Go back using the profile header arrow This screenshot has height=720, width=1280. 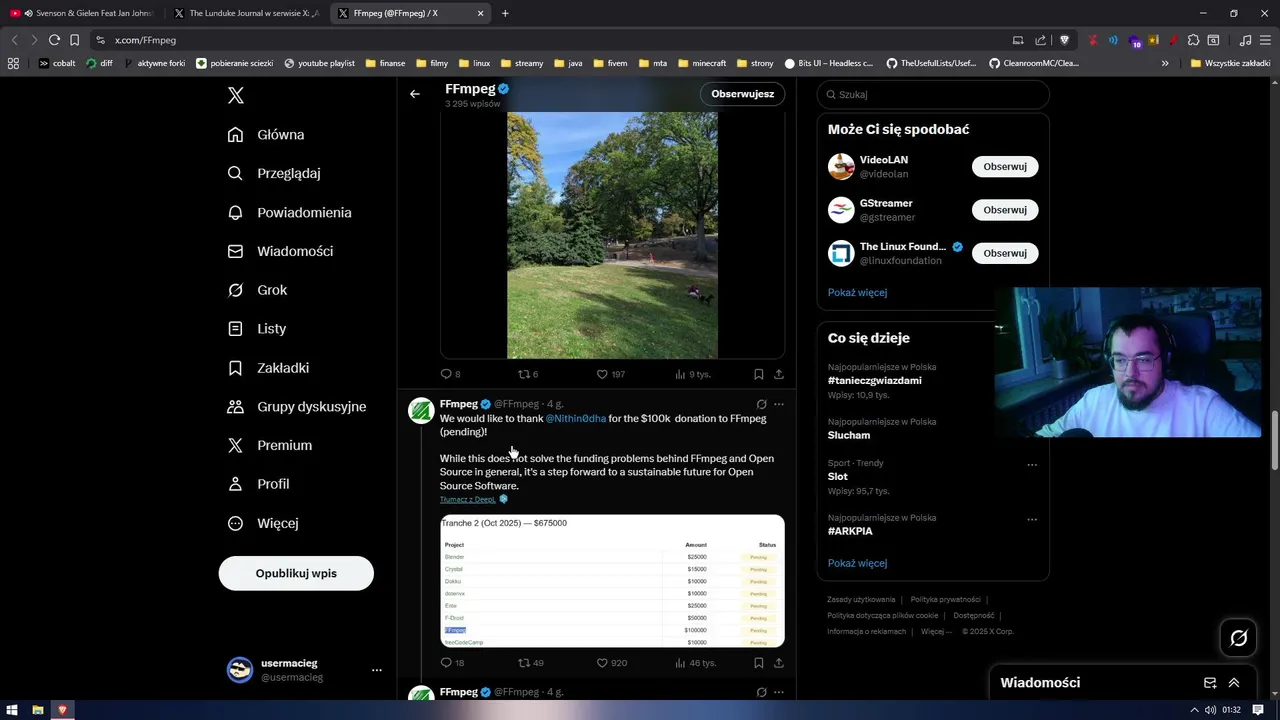click(x=415, y=94)
